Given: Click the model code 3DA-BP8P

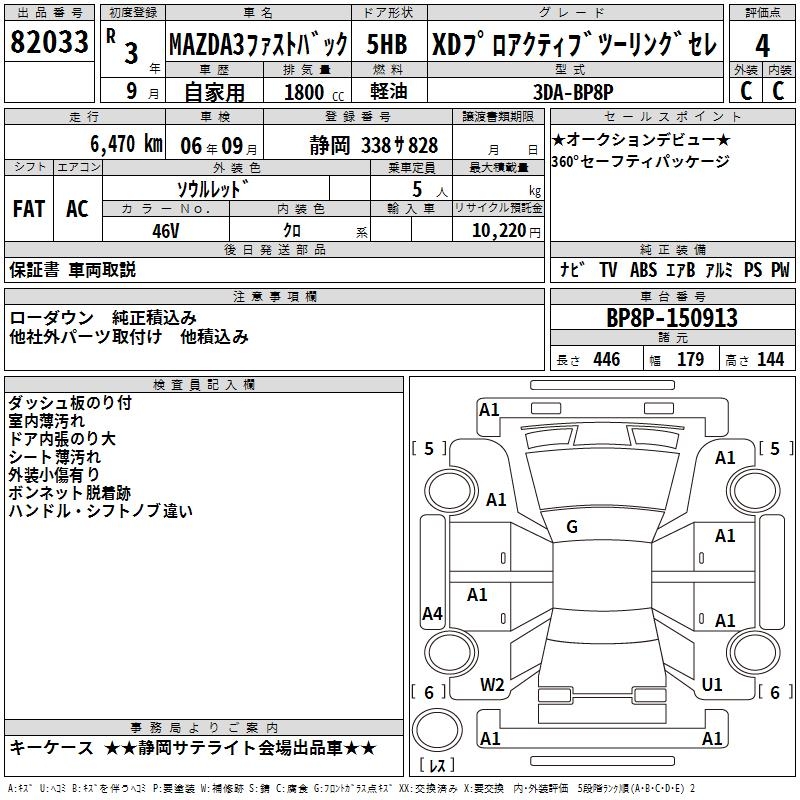Looking at the screenshot, I should tap(573, 92).
